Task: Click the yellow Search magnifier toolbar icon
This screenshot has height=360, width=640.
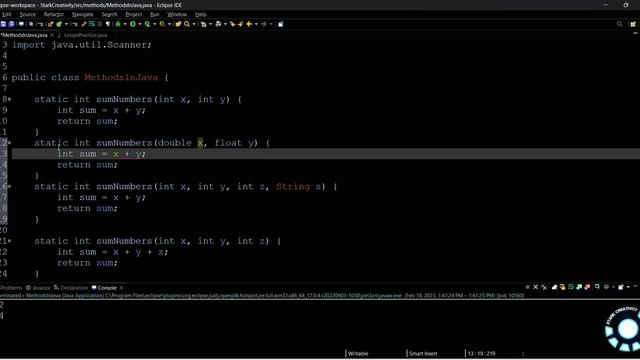Action: 187,24
